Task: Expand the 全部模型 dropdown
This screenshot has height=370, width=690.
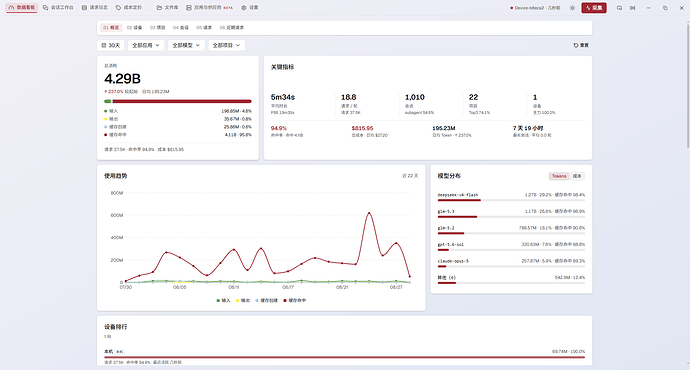Action: pos(186,45)
